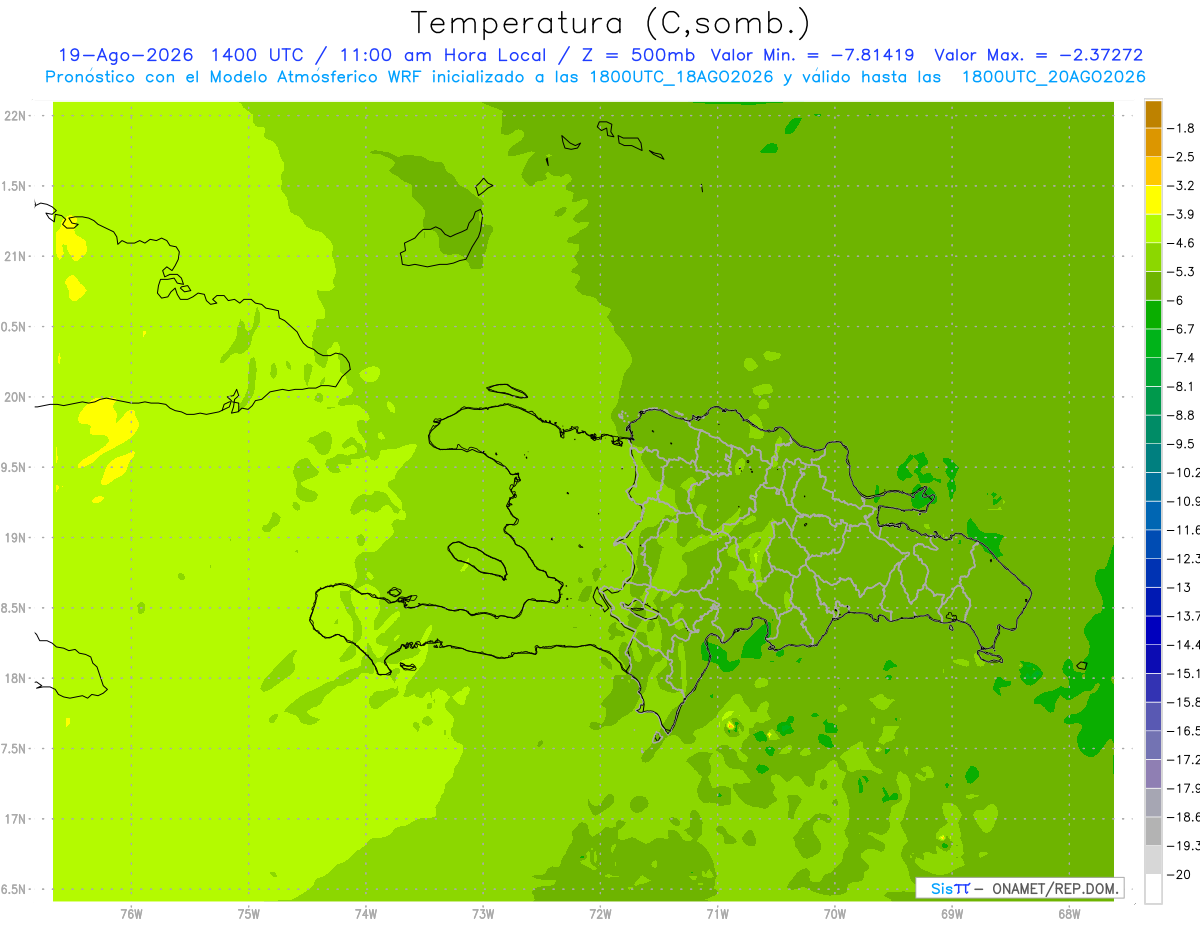Click the title "Temperatura (C,somb.)"
Image resolution: width=1200 pixels, height=927 pixels.
coord(610,23)
